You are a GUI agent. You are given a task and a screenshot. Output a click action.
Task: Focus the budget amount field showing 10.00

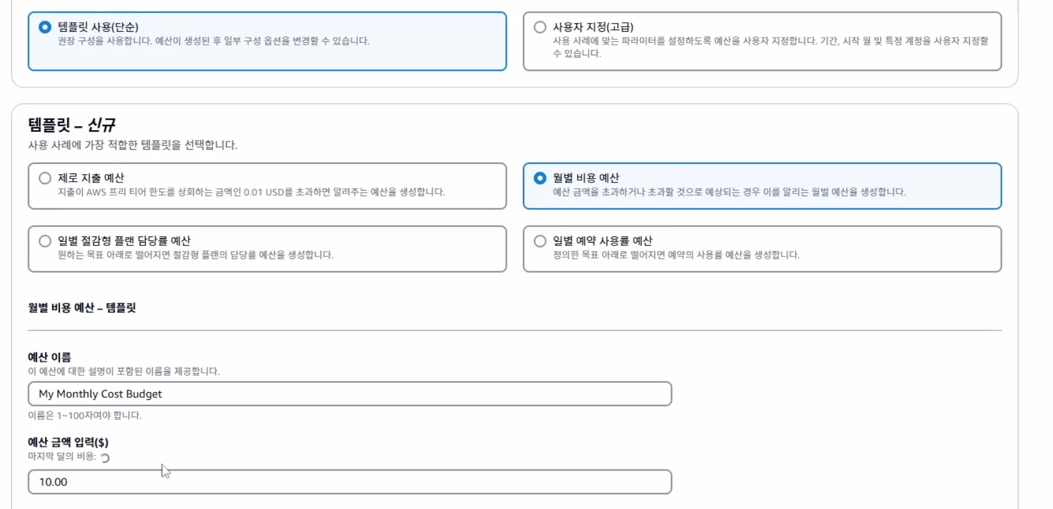350,482
